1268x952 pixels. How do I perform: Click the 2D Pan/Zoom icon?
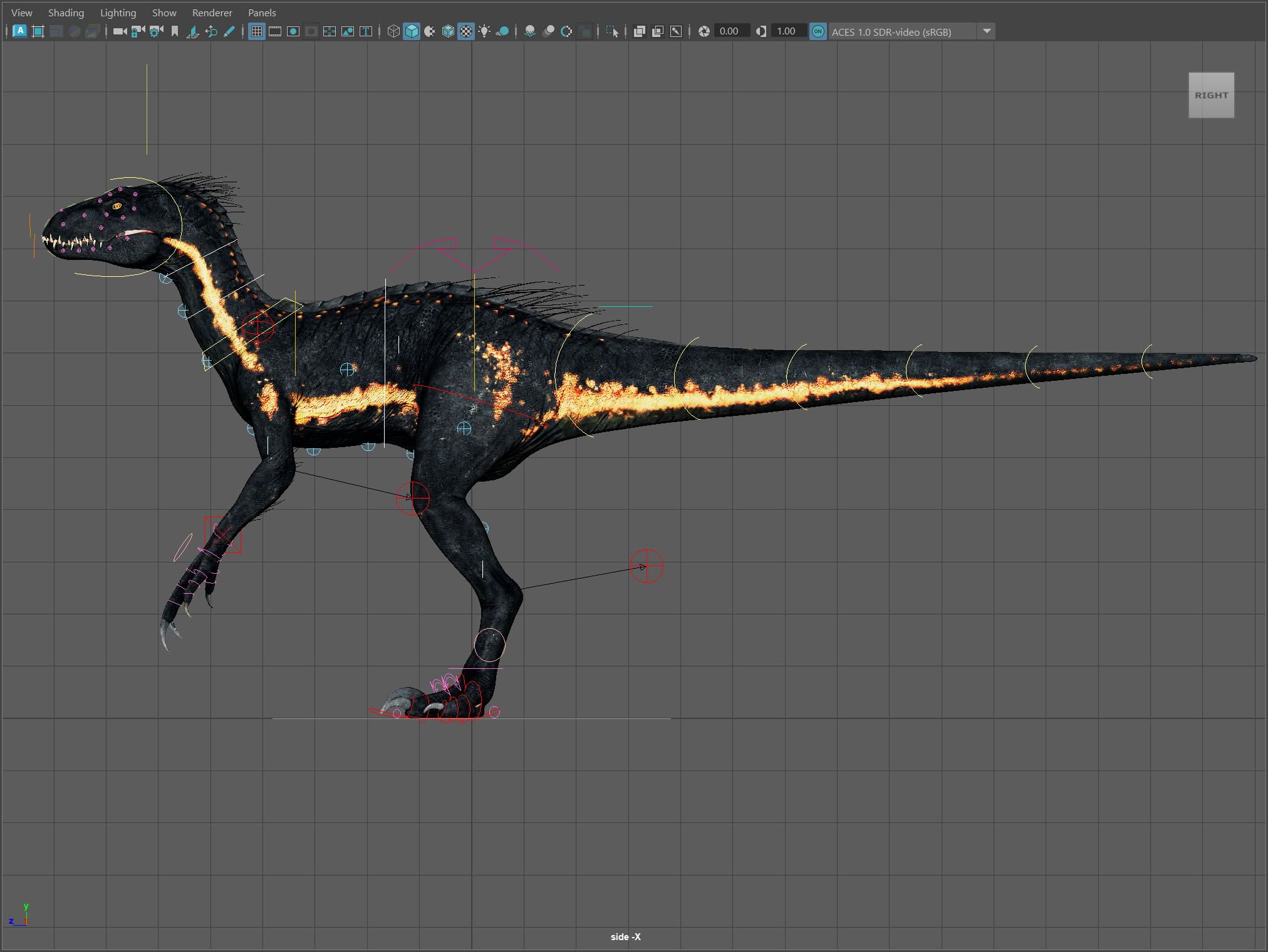pyautogui.click(x=211, y=31)
